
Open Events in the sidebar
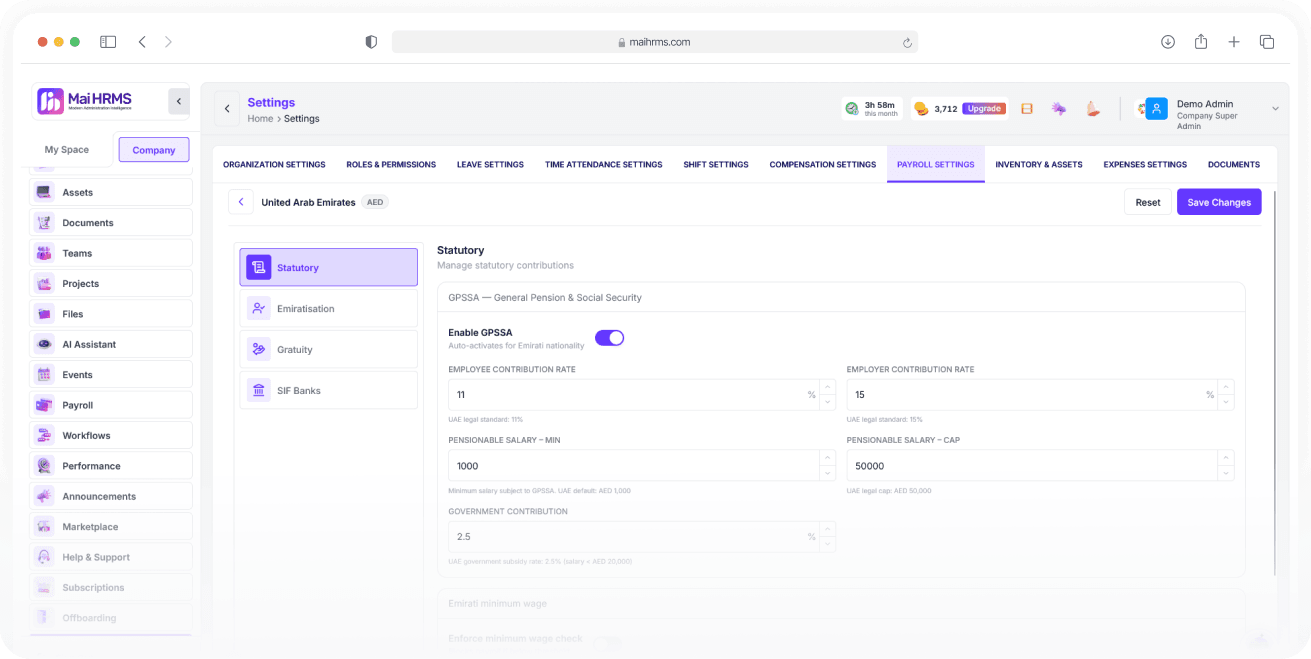pos(111,375)
